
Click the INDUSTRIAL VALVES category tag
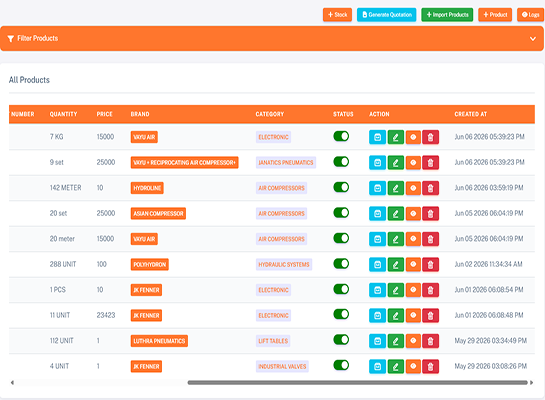(x=282, y=366)
